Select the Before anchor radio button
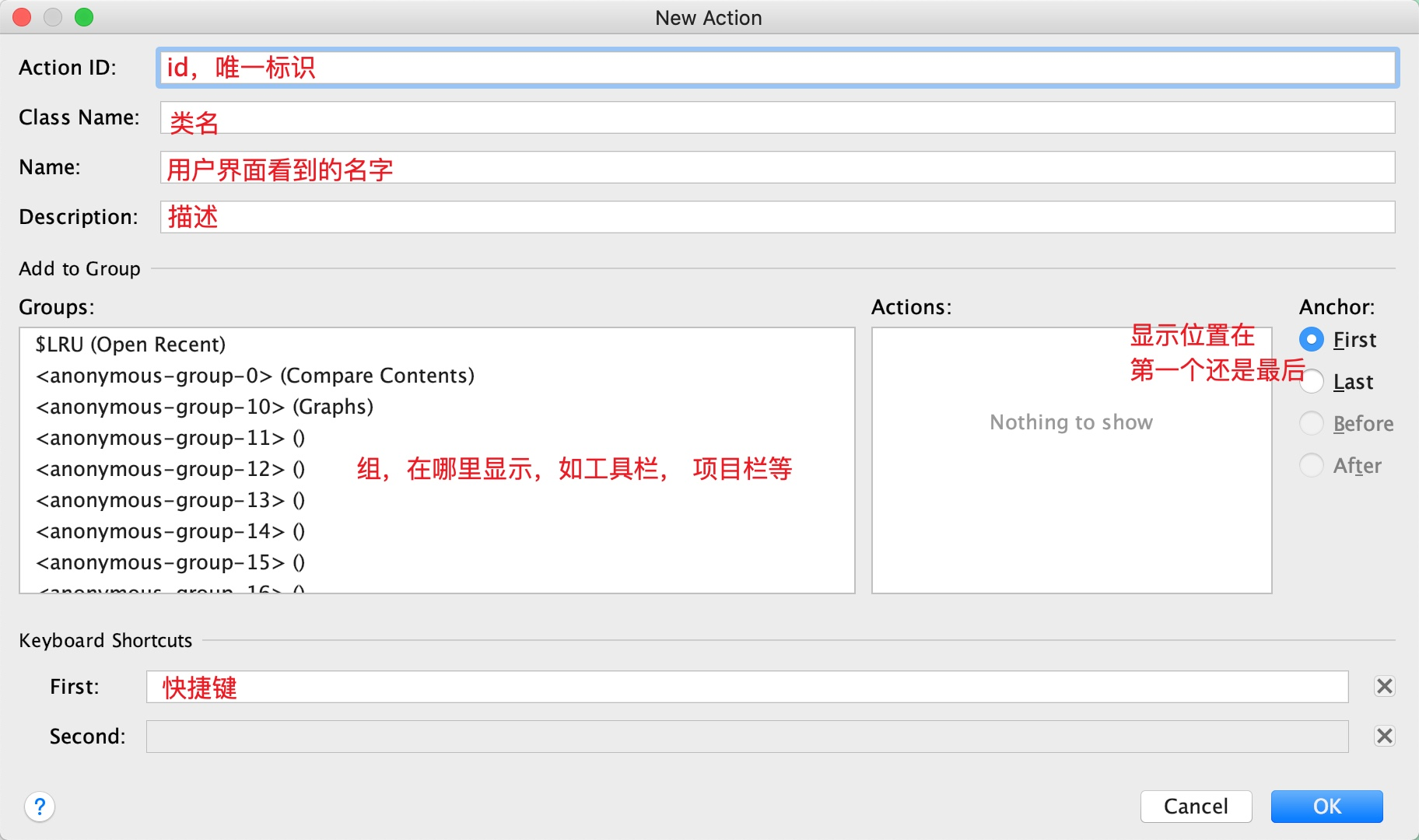The width and height of the screenshot is (1419, 840). pyautogui.click(x=1312, y=423)
